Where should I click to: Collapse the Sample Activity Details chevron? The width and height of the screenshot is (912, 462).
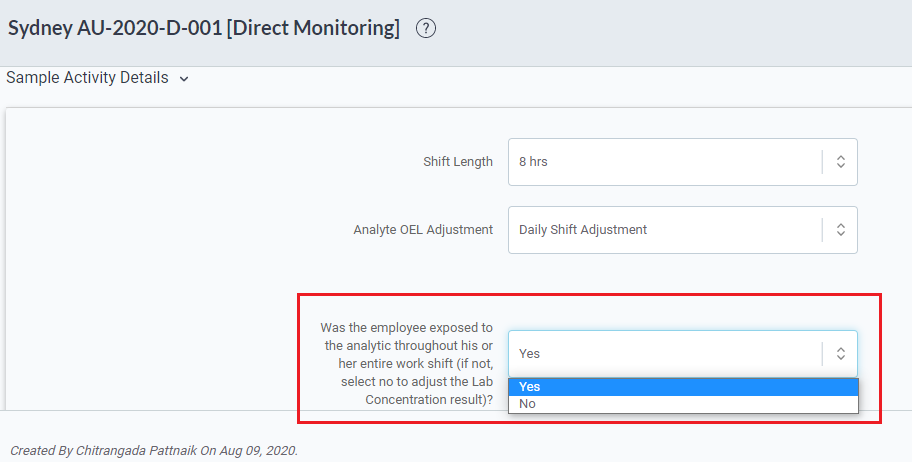click(184, 79)
